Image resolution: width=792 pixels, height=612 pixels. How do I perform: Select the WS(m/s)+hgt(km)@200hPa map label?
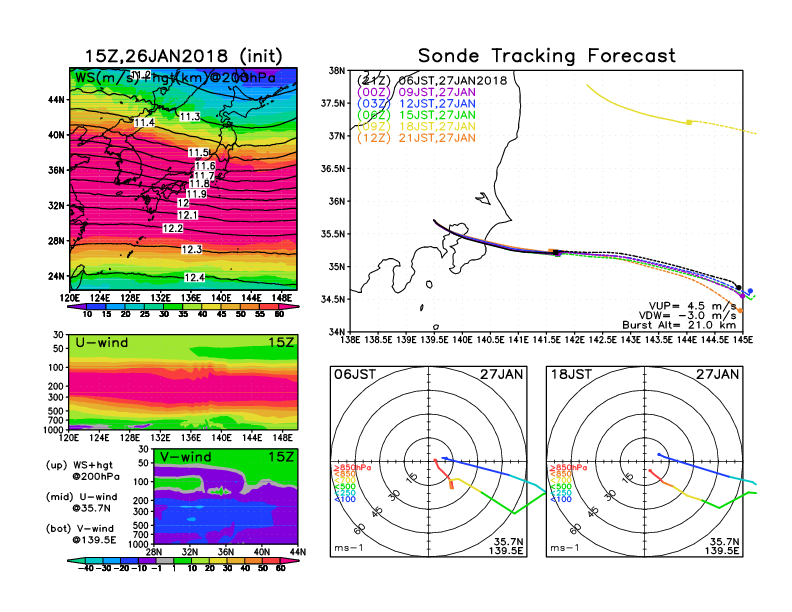(x=175, y=78)
